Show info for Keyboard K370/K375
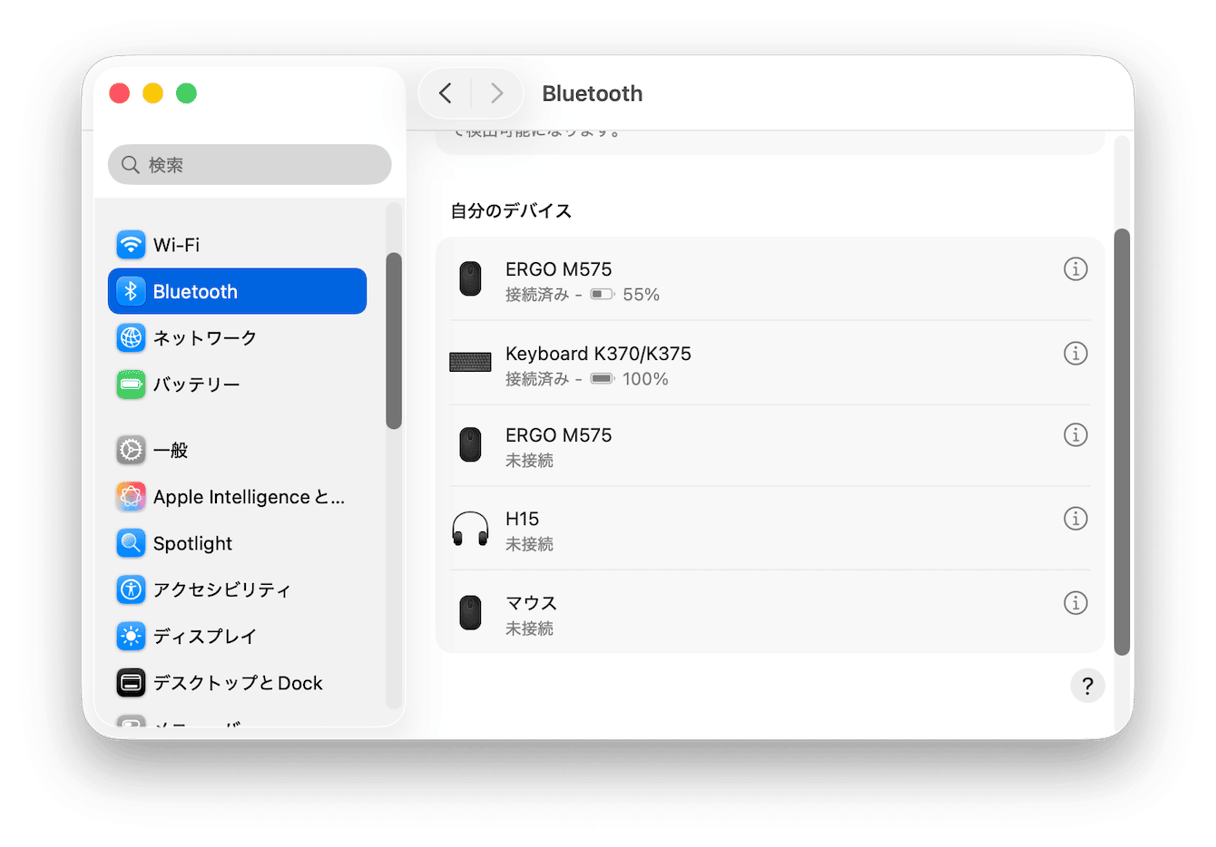The width and height of the screenshot is (1216, 847). point(1075,353)
